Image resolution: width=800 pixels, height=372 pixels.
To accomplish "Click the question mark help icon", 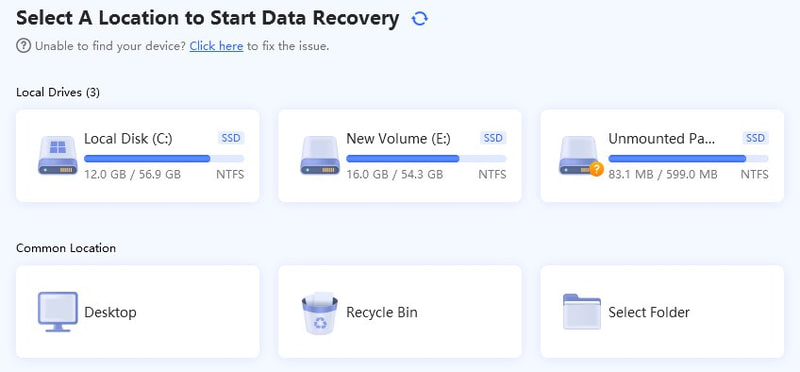I will (23, 46).
